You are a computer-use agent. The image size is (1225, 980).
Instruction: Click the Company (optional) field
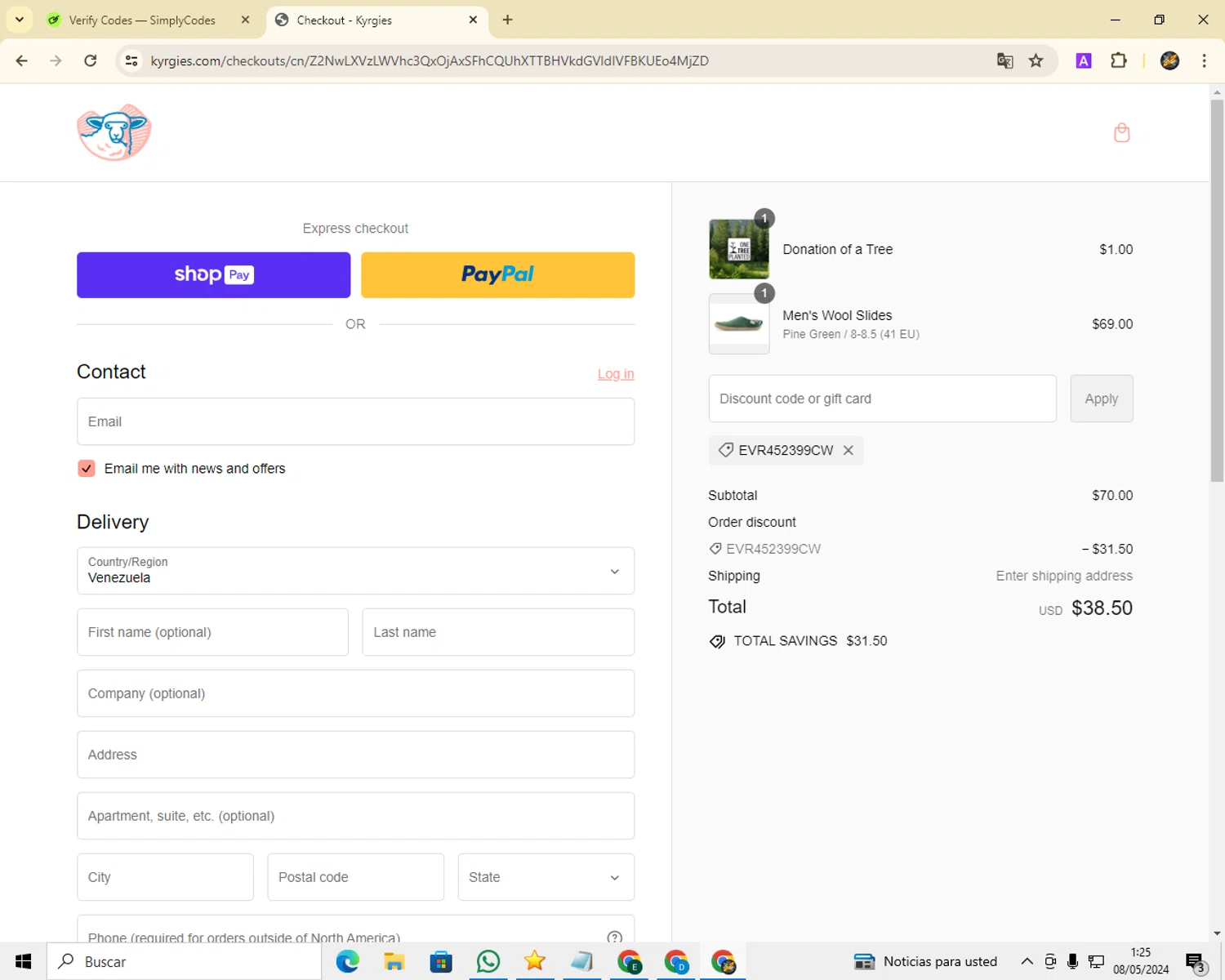click(355, 693)
